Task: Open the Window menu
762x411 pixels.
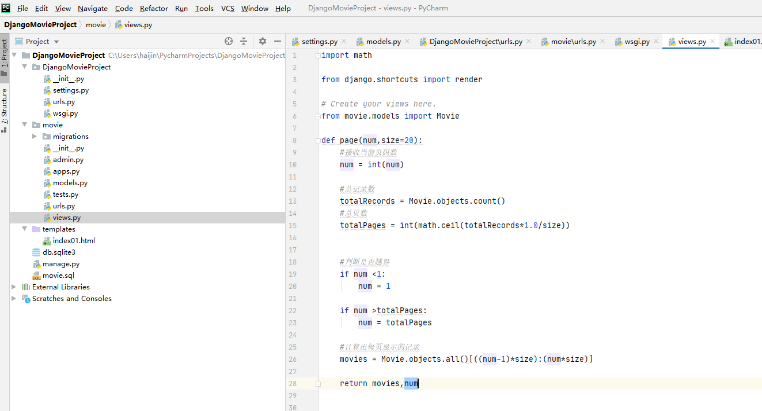Action: pos(255,8)
